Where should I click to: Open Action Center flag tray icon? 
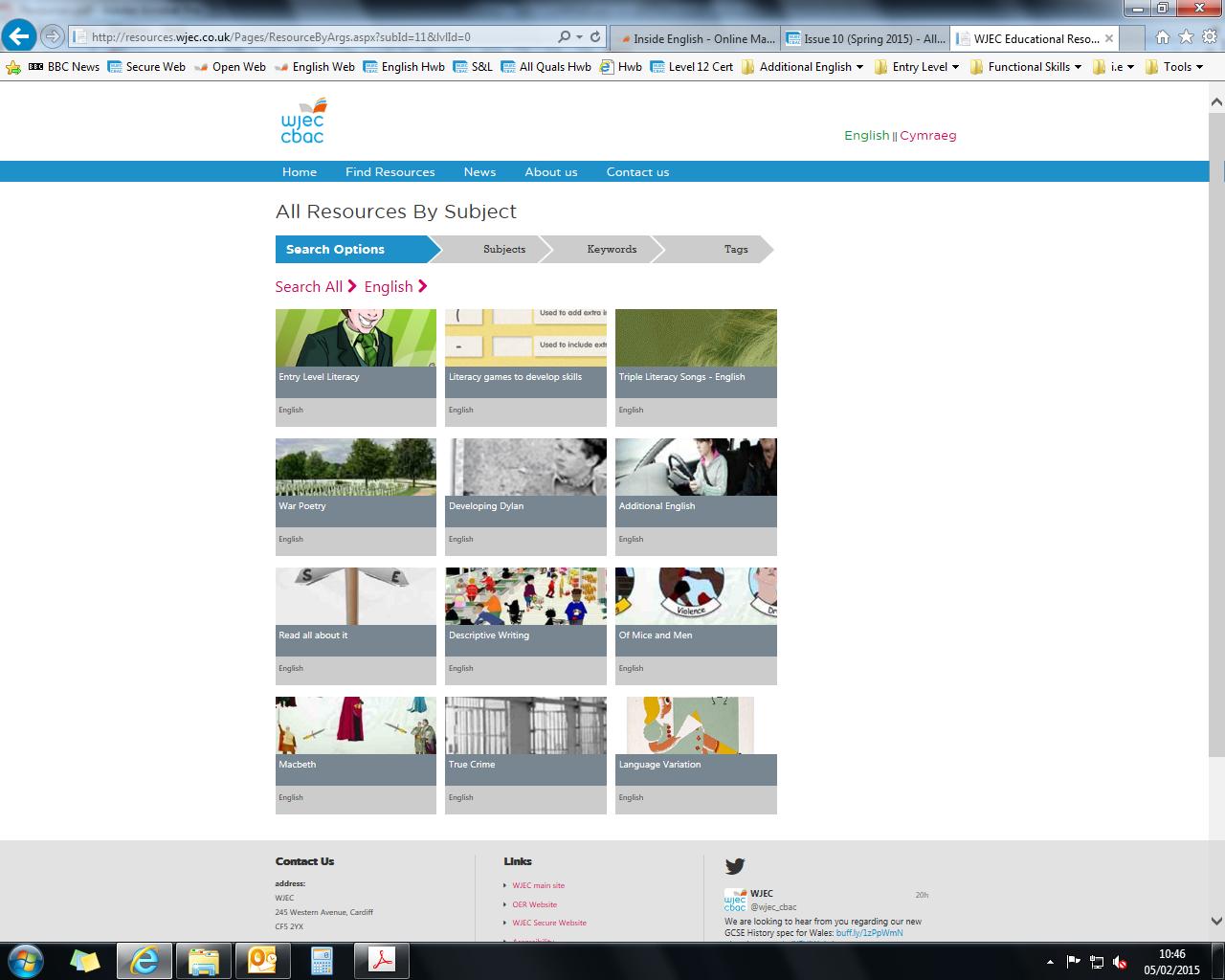tap(1074, 962)
